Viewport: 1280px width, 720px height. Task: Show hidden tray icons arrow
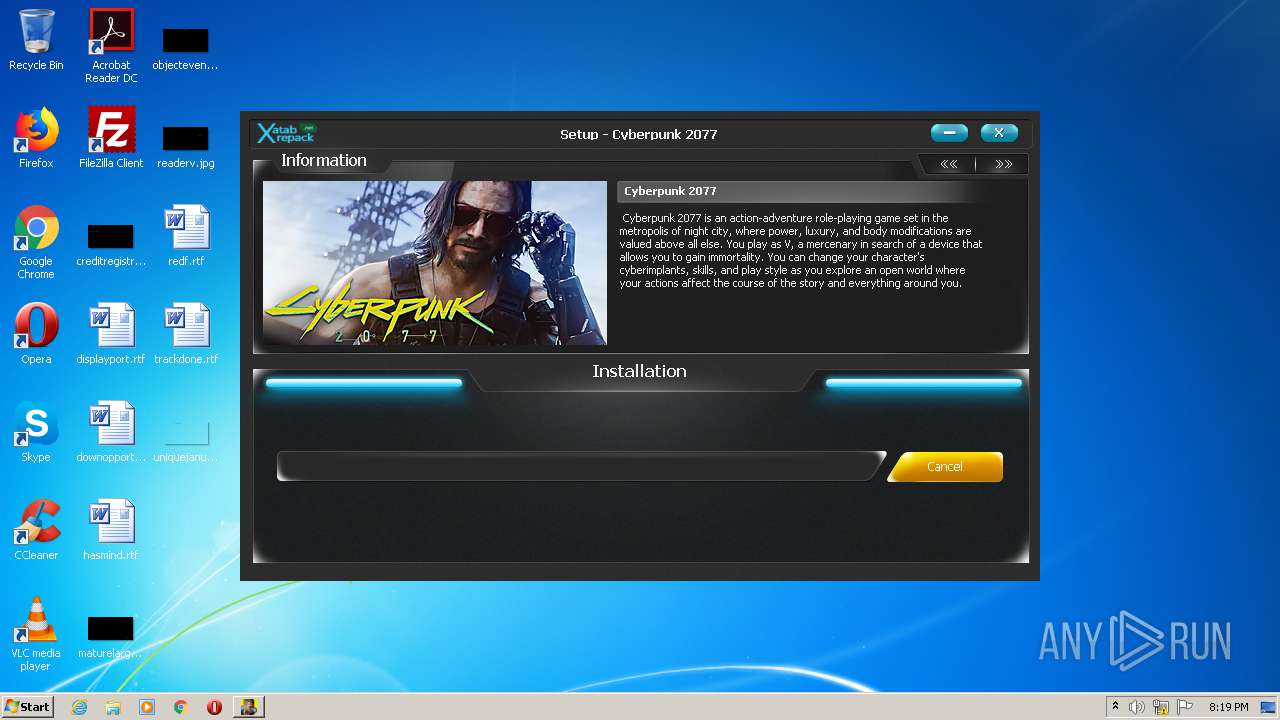(1115, 707)
